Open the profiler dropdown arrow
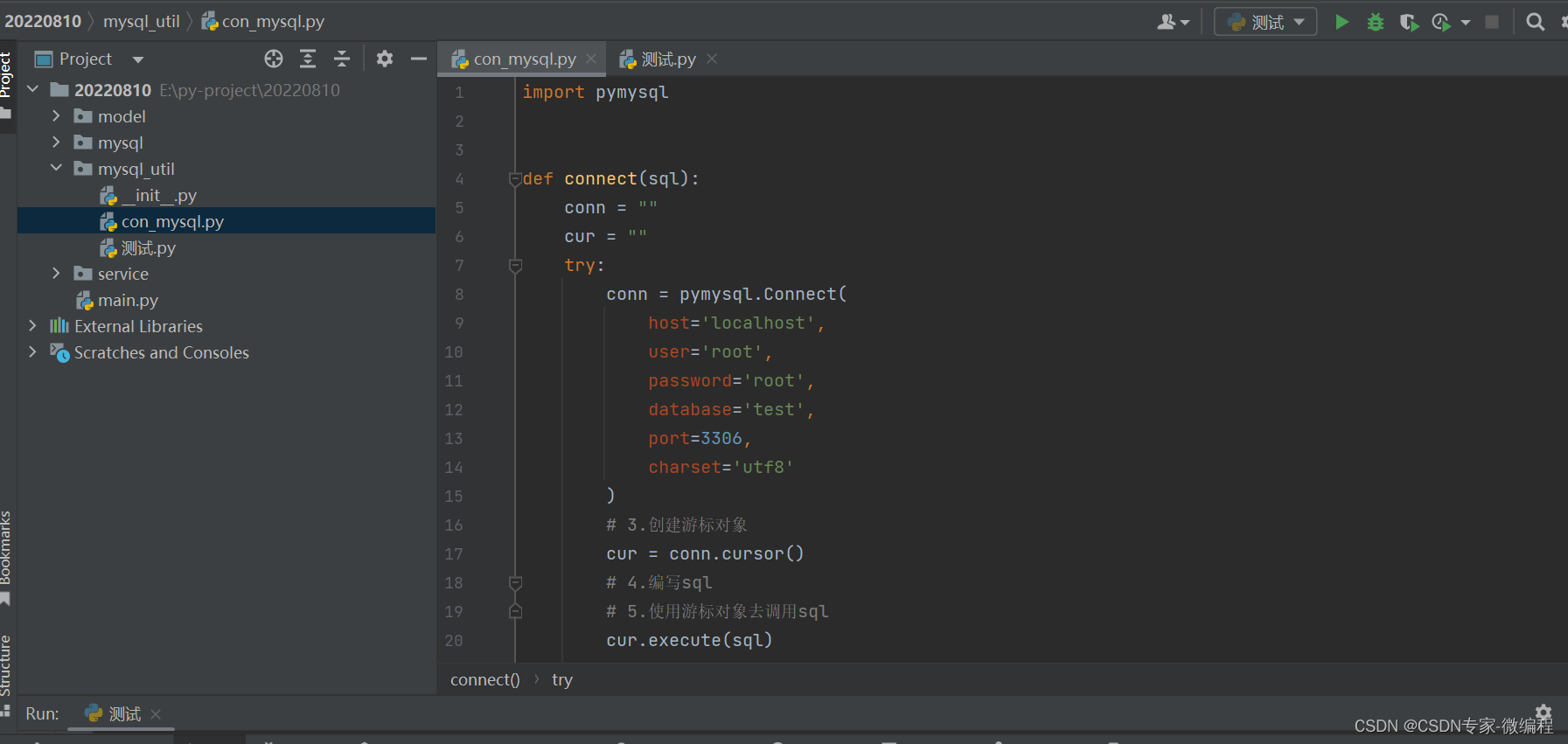1568x744 pixels. tap(1466, 22)
